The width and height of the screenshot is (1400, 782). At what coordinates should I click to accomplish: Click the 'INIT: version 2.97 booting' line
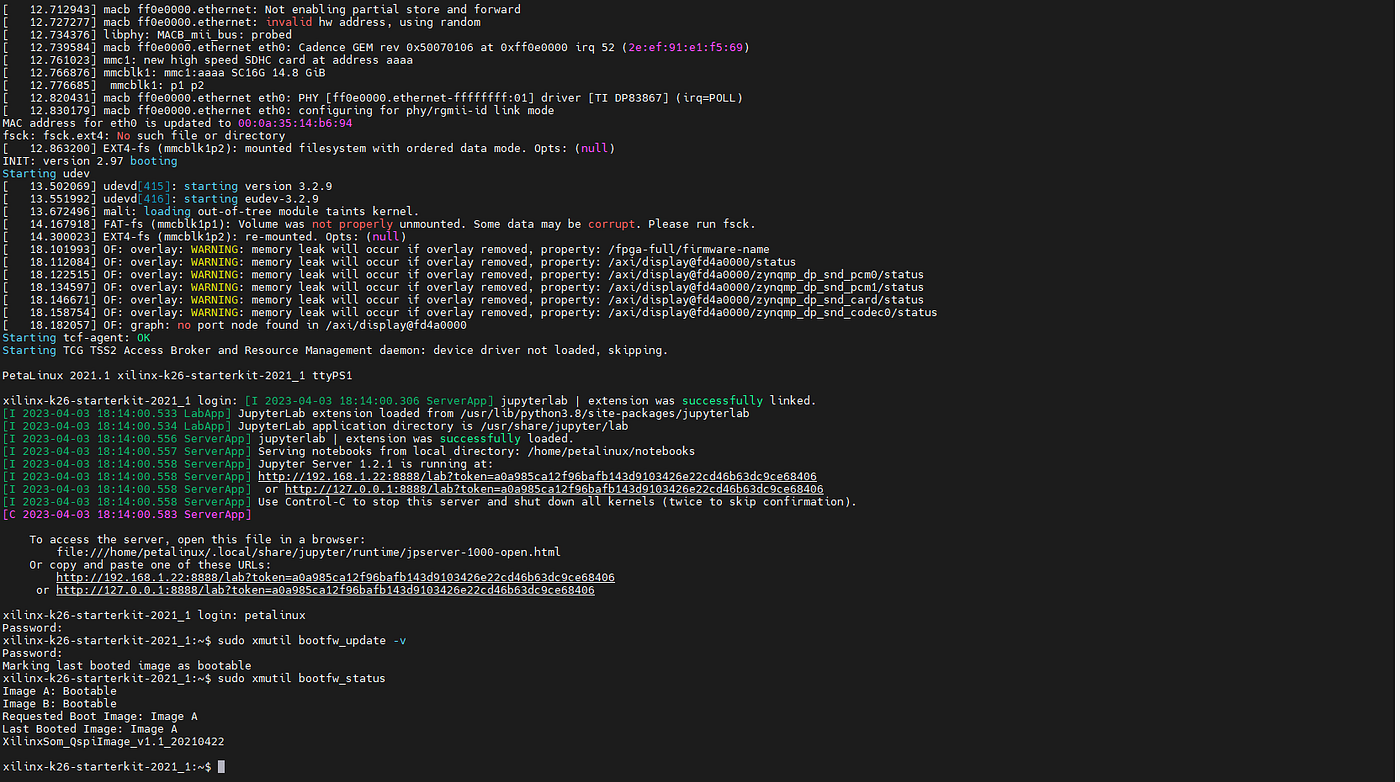90,161
